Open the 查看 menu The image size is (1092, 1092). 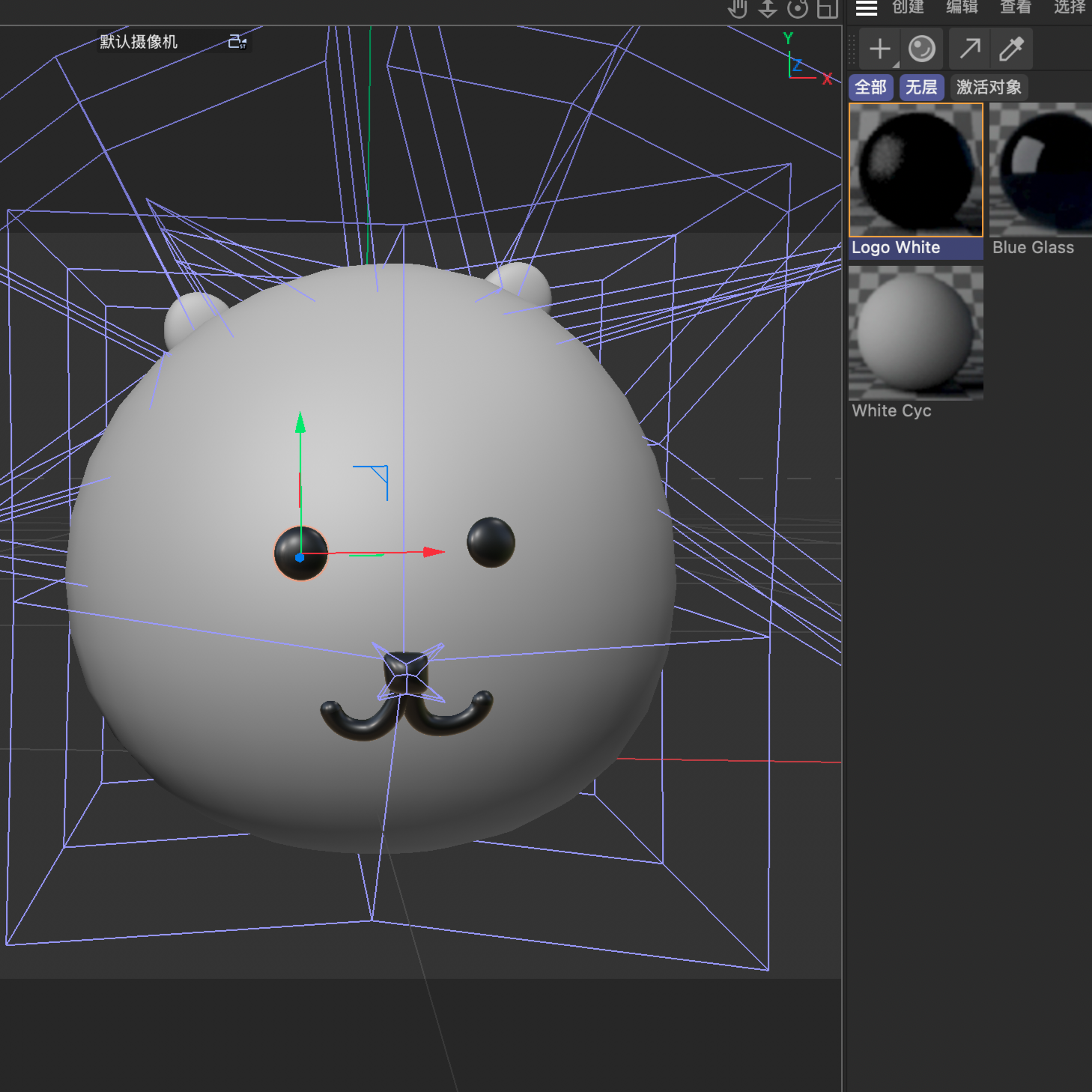(1016, 7)
